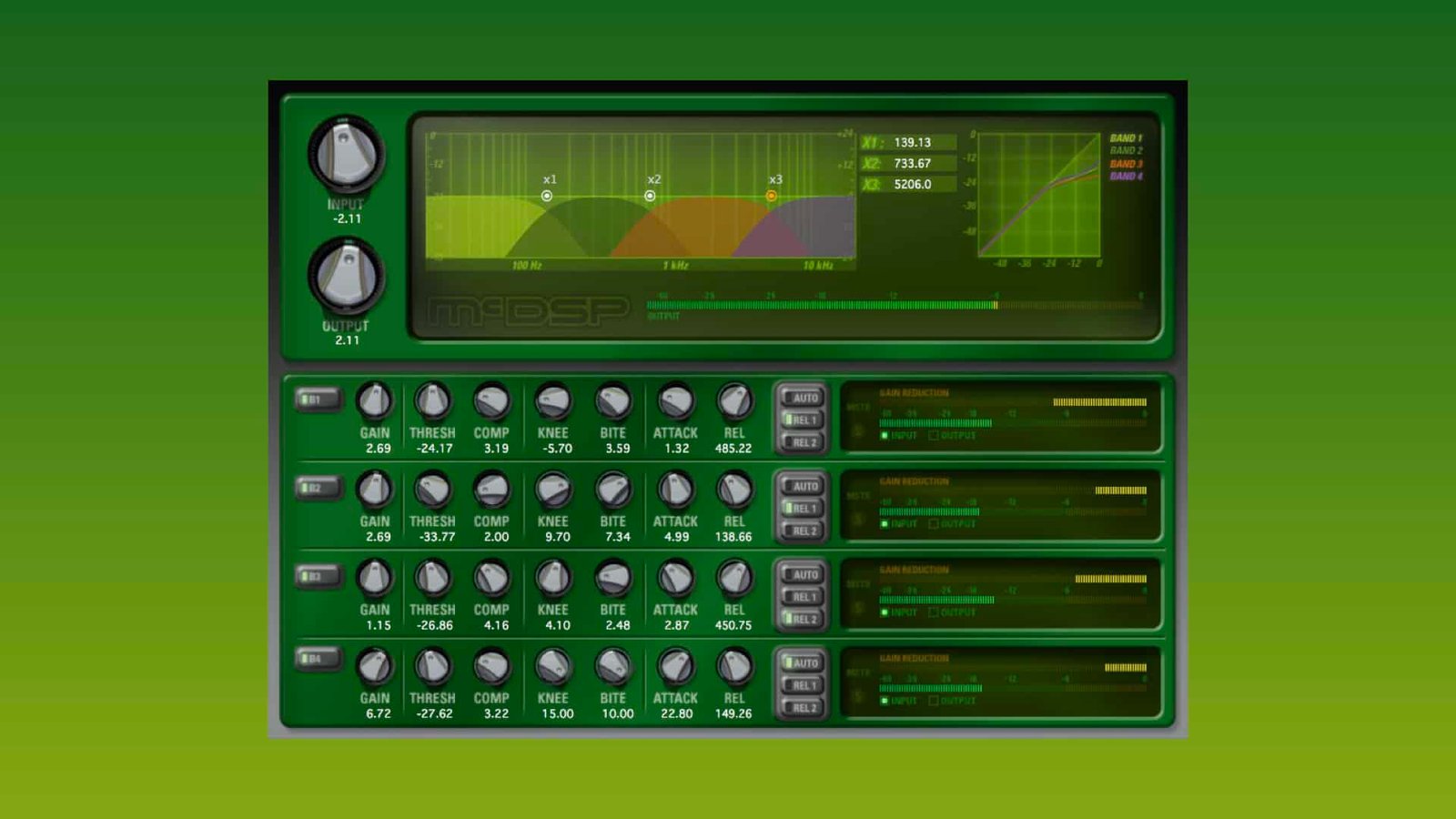Screen dimensions: 1456x819
Task: Switch Band 1 release mode to AUTO
Action: 804,397
